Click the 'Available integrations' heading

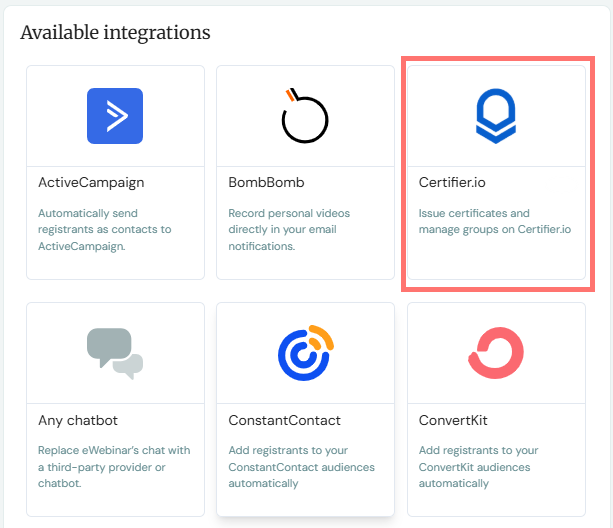pyautogui.click(x=115, y=32)
